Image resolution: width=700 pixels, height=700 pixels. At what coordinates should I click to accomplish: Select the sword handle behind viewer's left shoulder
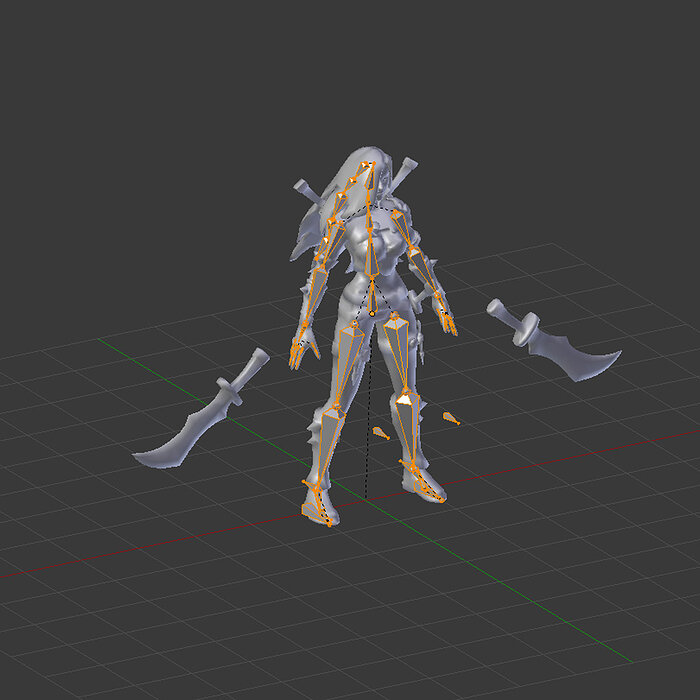point(308,191)
